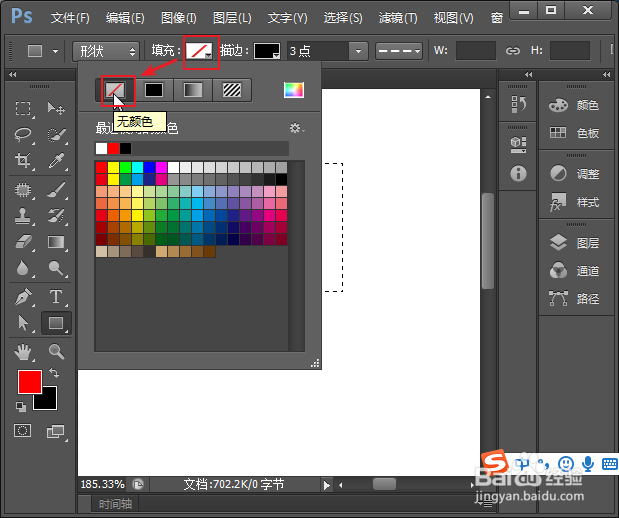Select the Lasso tool
The height and width of the screenshot is (518, 619).
click(x=23, y=134)
